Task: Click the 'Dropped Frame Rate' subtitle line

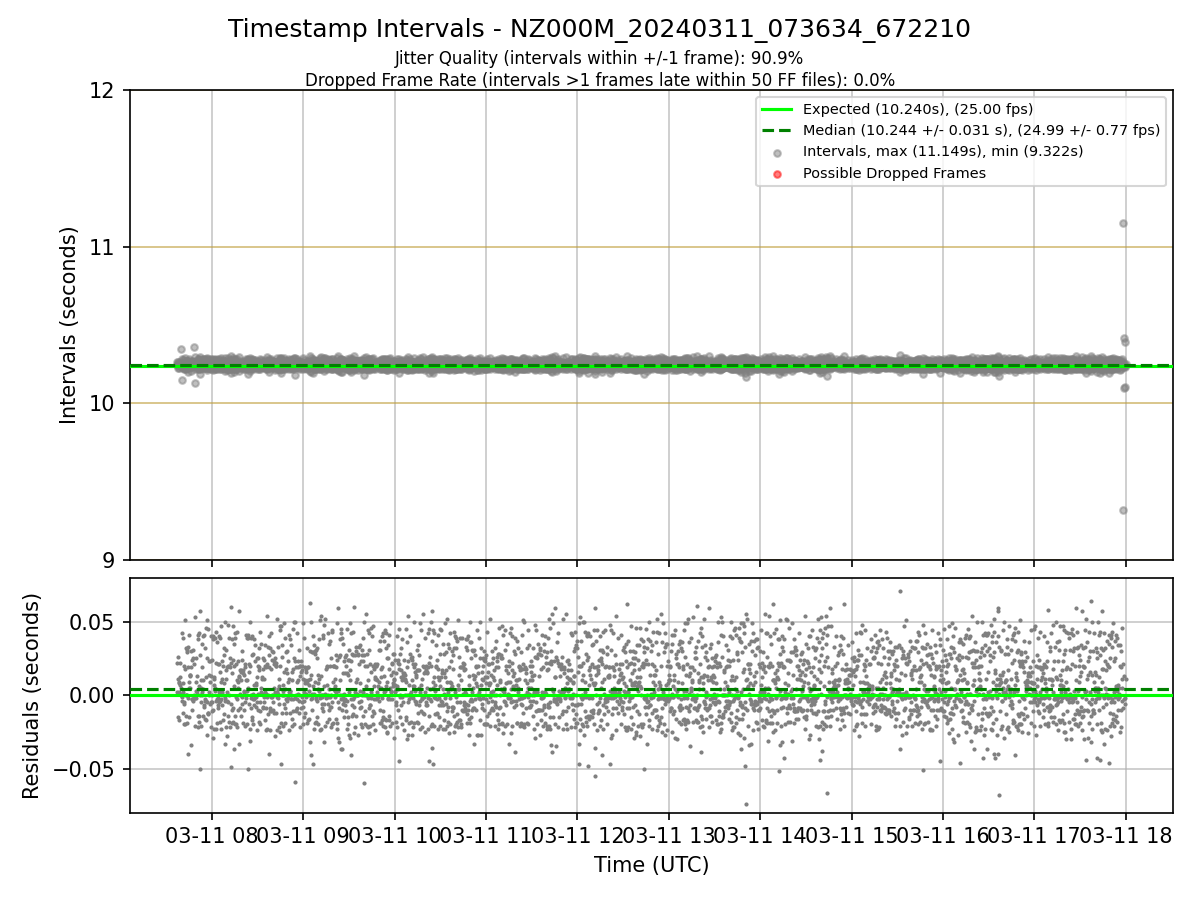Action: click(x=599, y=80)
